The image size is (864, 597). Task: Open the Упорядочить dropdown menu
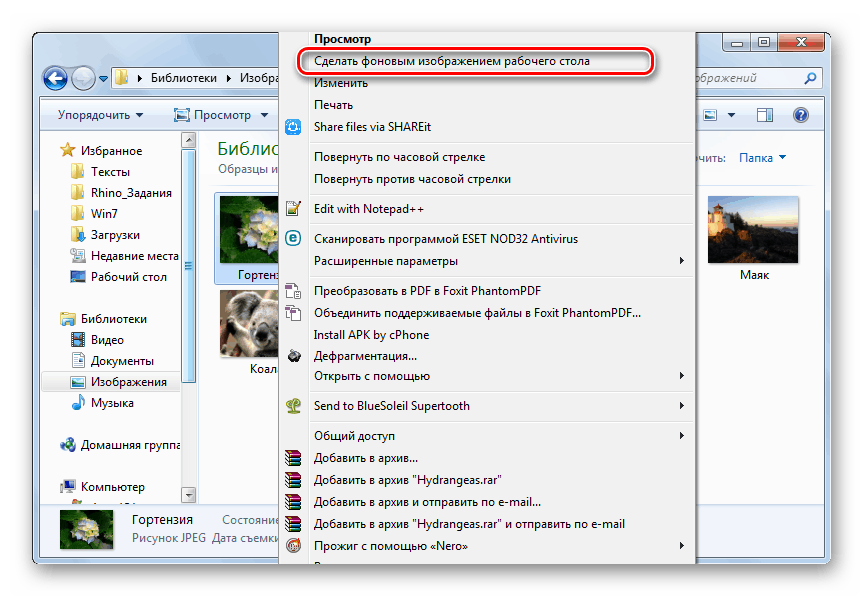pyautogui.click(x=100, y=115)
